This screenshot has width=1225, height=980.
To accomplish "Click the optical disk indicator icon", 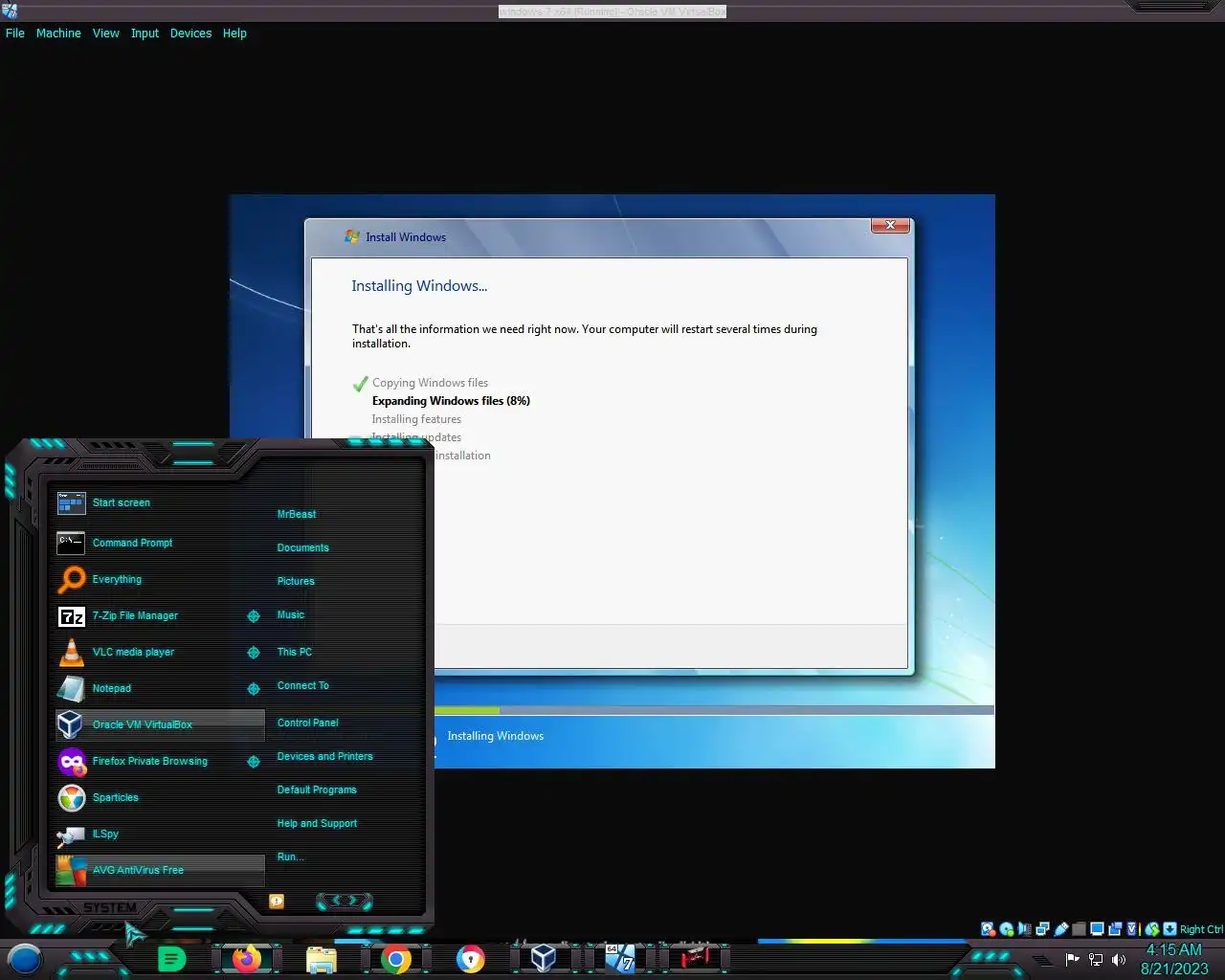I will tap(1006, 928).
